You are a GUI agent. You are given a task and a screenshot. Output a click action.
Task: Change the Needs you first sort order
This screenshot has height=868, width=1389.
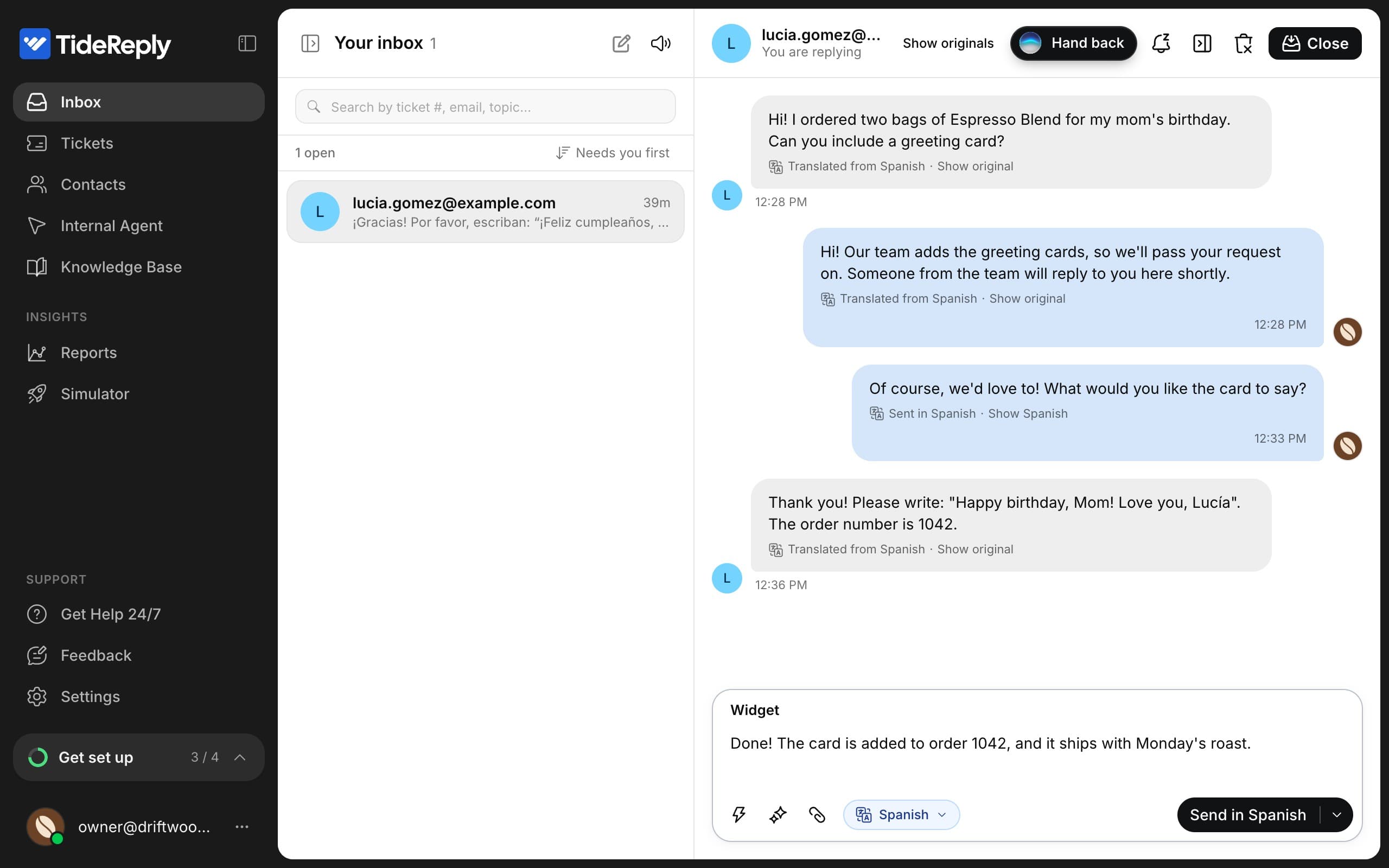(x=613, y=152)
